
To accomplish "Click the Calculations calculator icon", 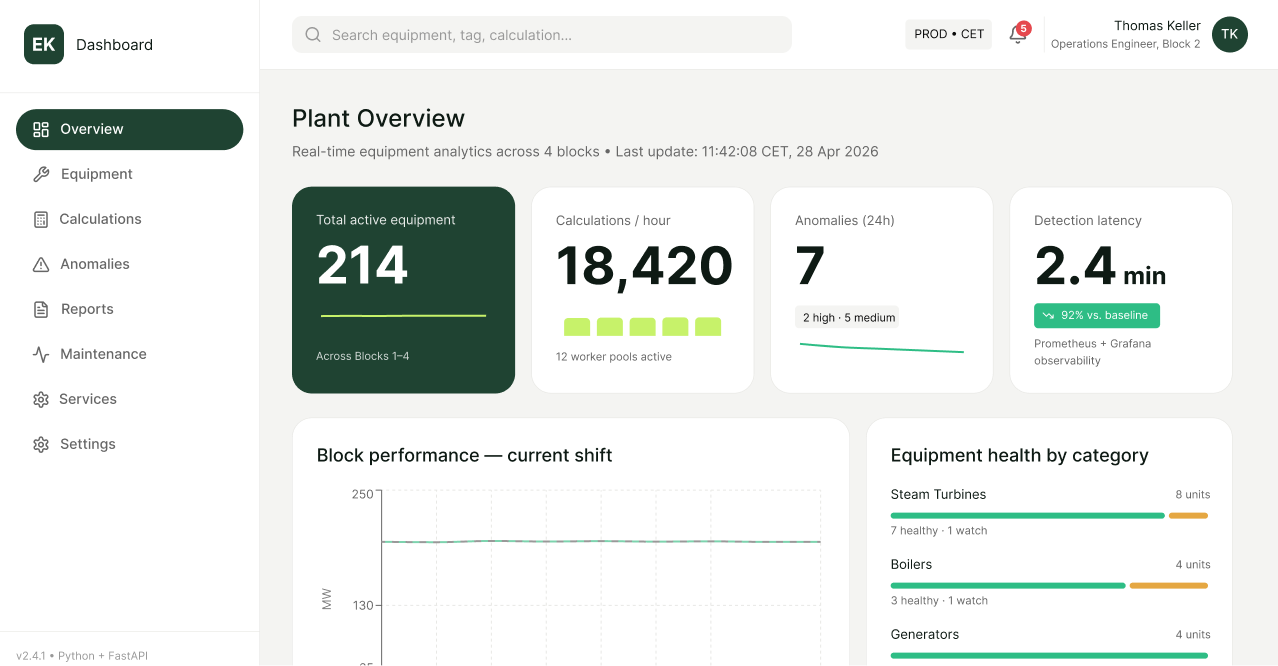I will (x=41, y=219).
